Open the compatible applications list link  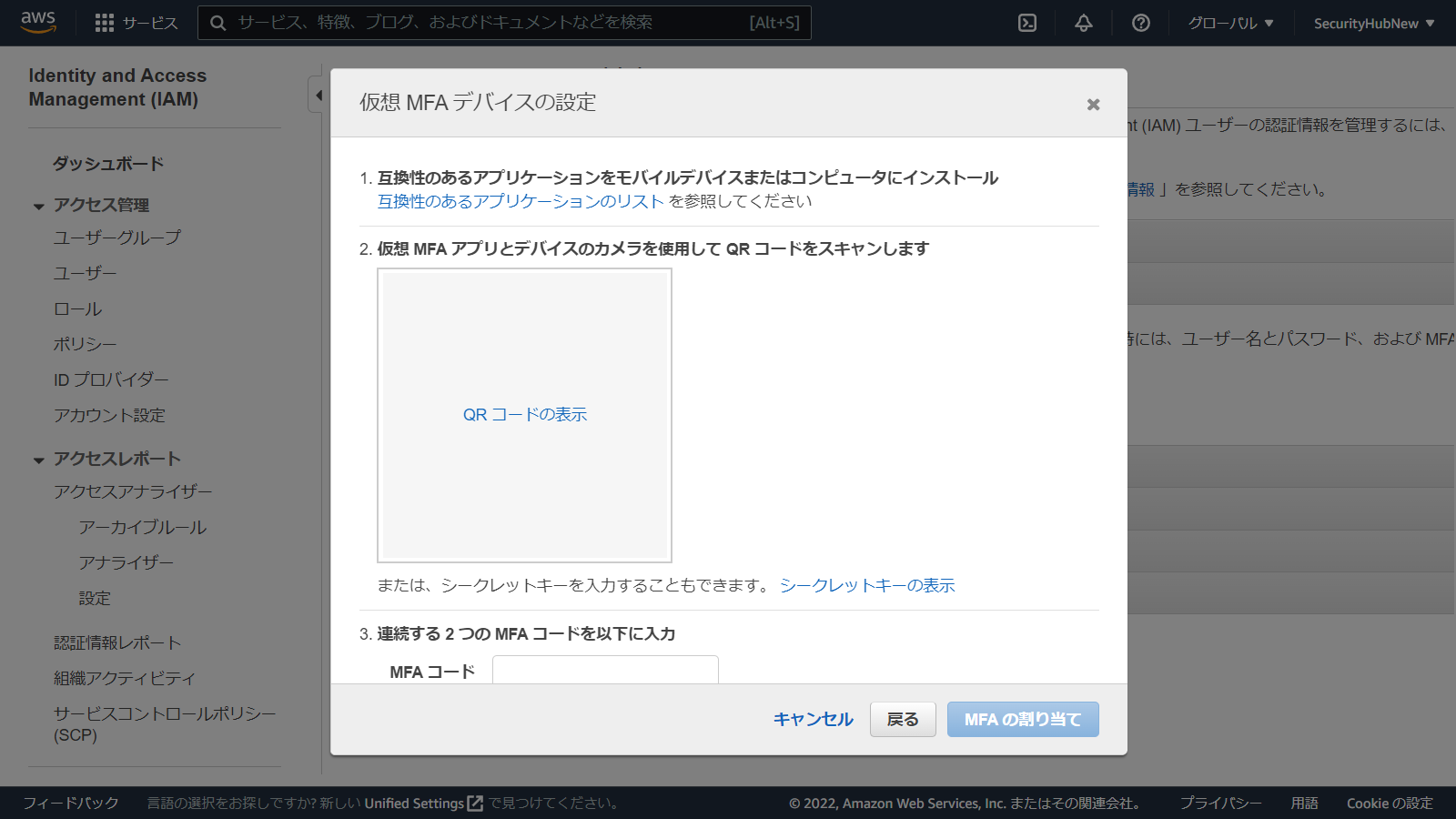click(519, 202)
